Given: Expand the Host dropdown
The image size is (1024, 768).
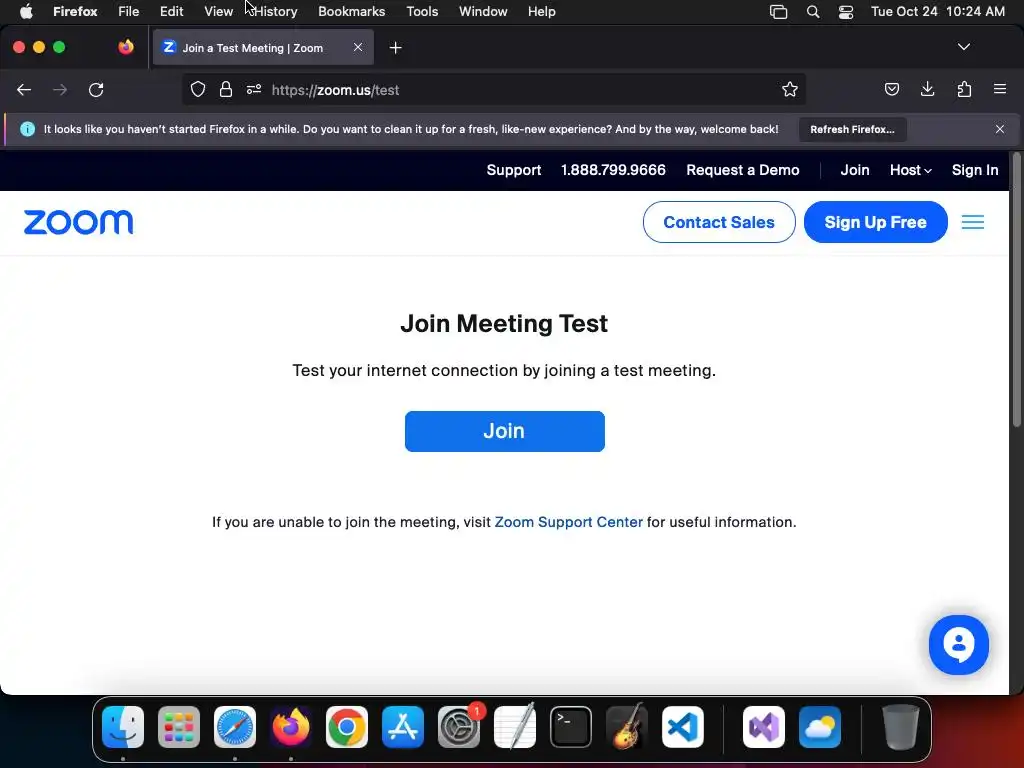Looking at the screenshot, I should click(910, 170).
